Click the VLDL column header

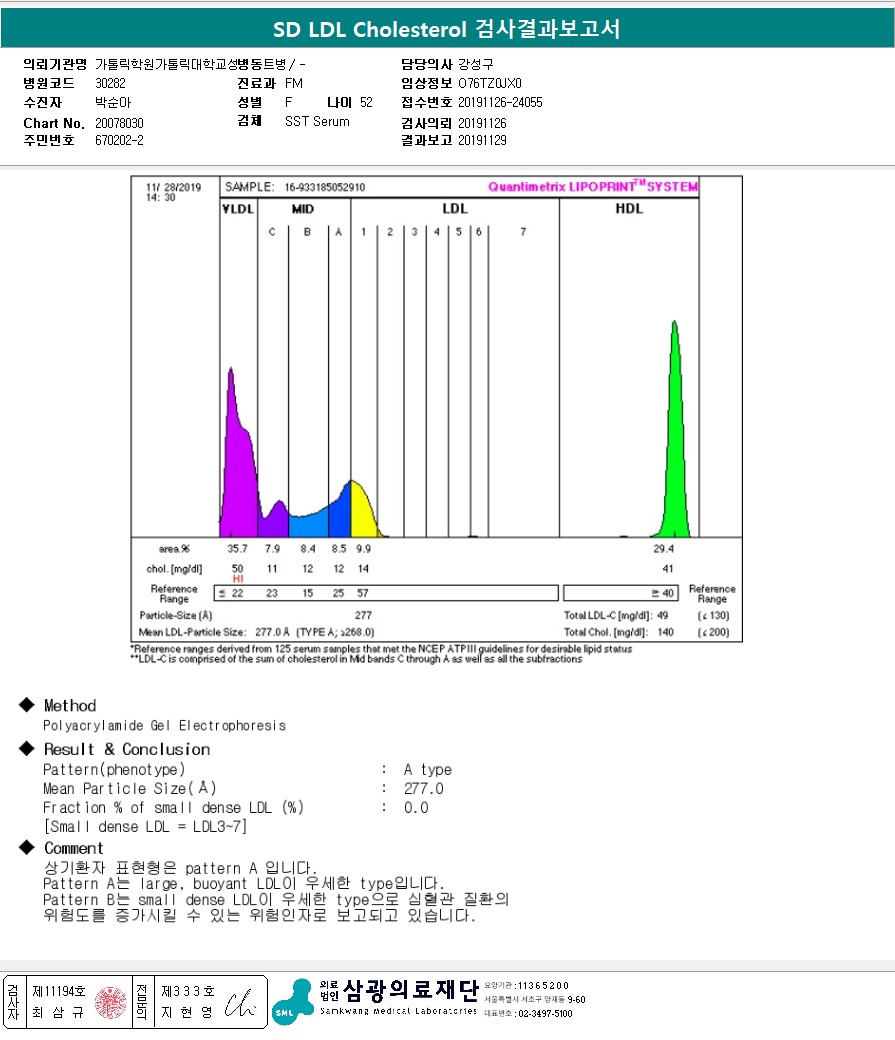(238, 209)
